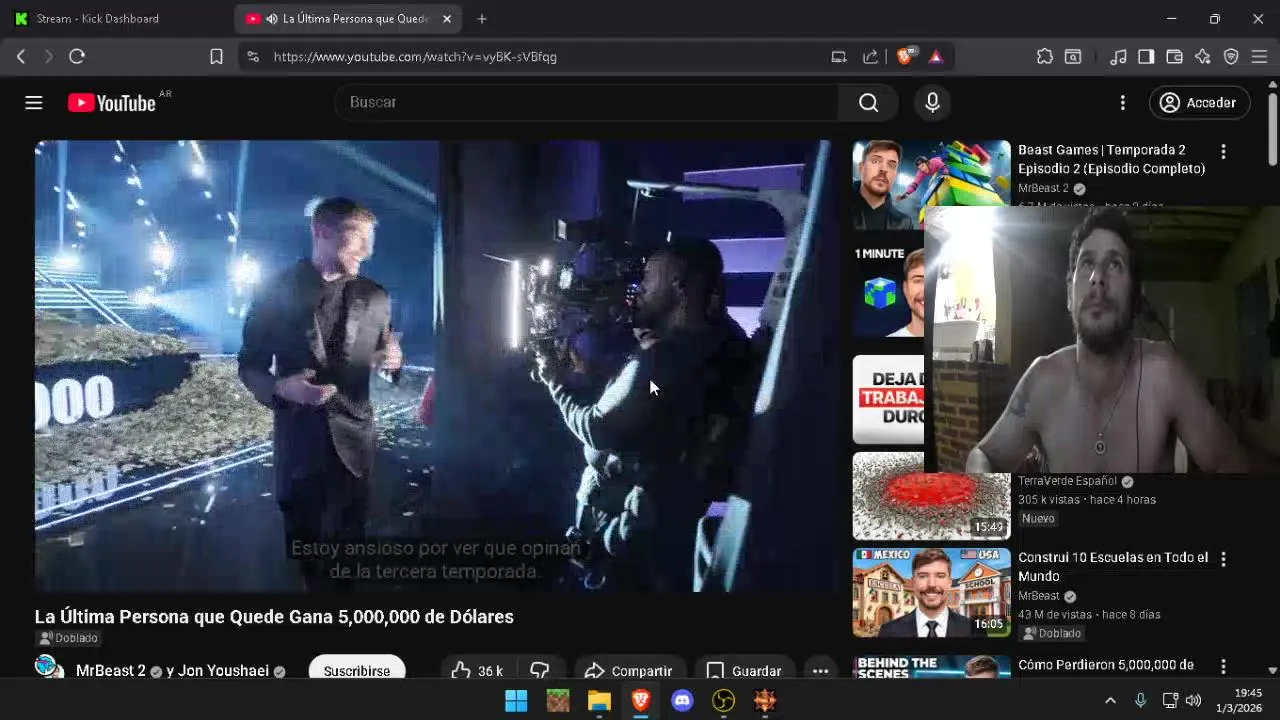
Task: Open Brave VPN shield icon
Action: 1231,57
